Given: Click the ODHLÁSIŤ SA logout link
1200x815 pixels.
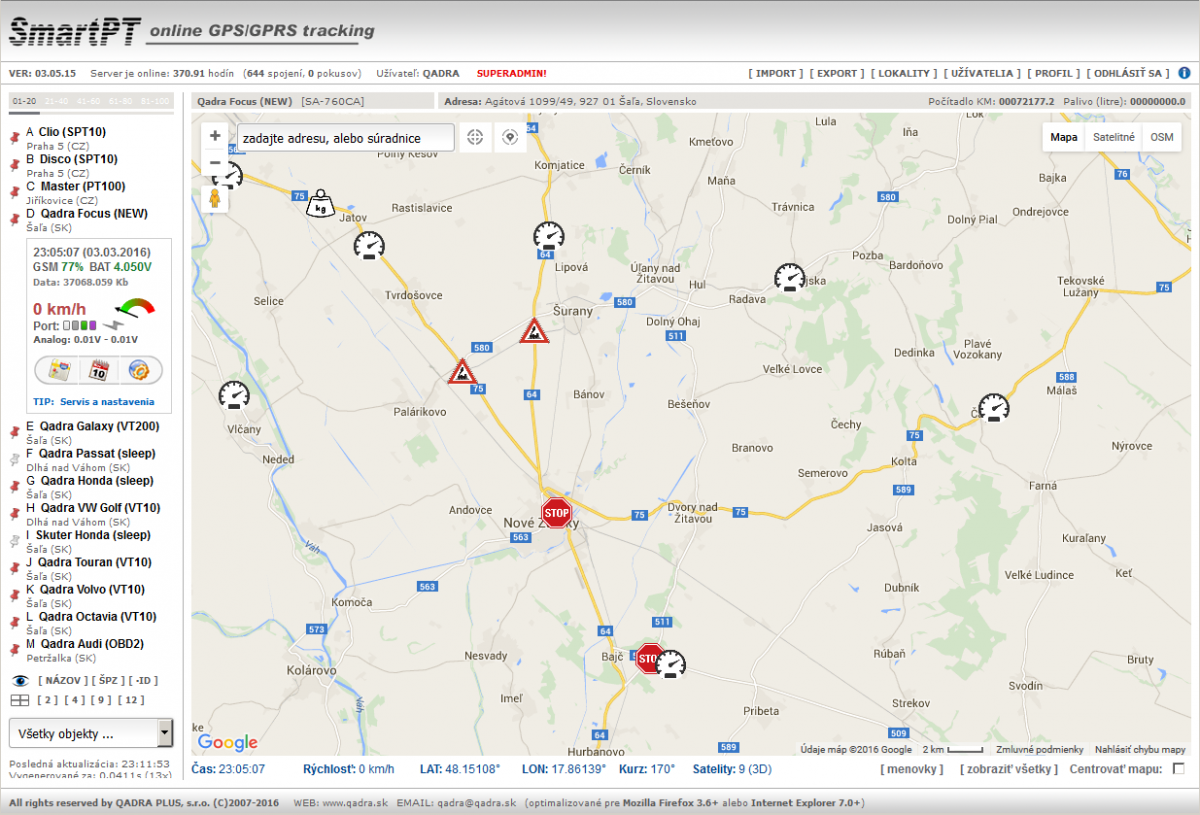Looking at the screenshot, I should [x=1129, y=73].
